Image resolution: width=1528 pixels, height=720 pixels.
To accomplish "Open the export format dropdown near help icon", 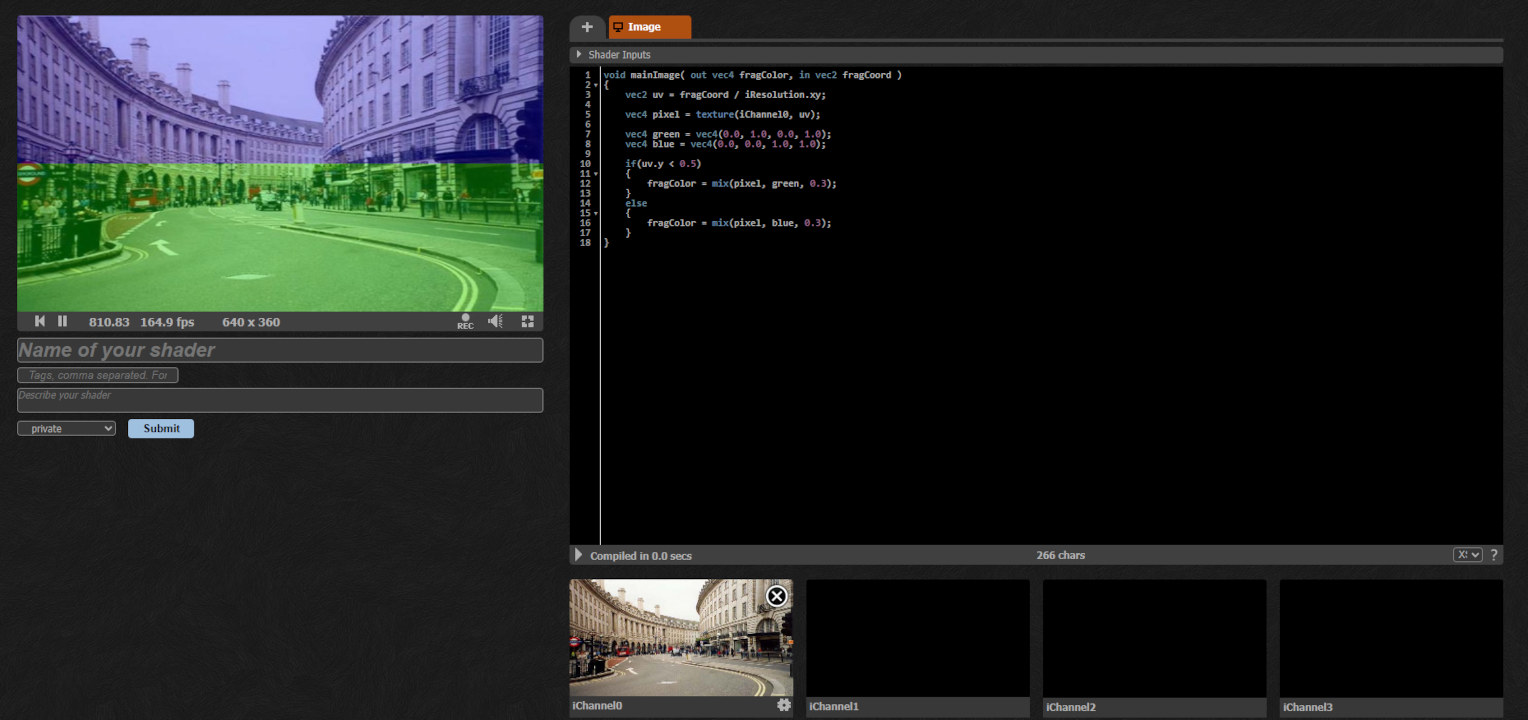I will pos(1466,554).
